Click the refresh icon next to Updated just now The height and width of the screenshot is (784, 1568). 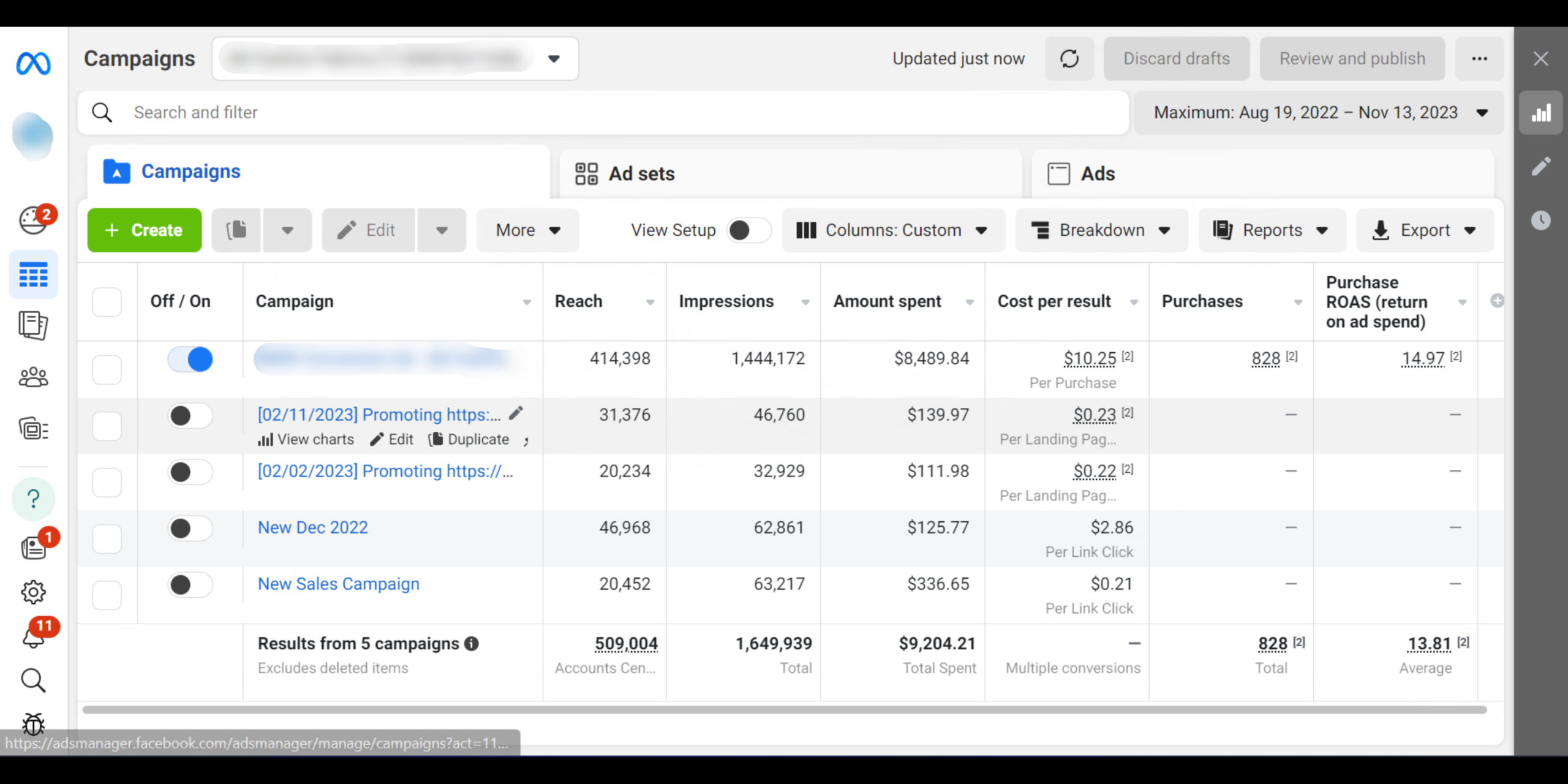pos(1069,58)
